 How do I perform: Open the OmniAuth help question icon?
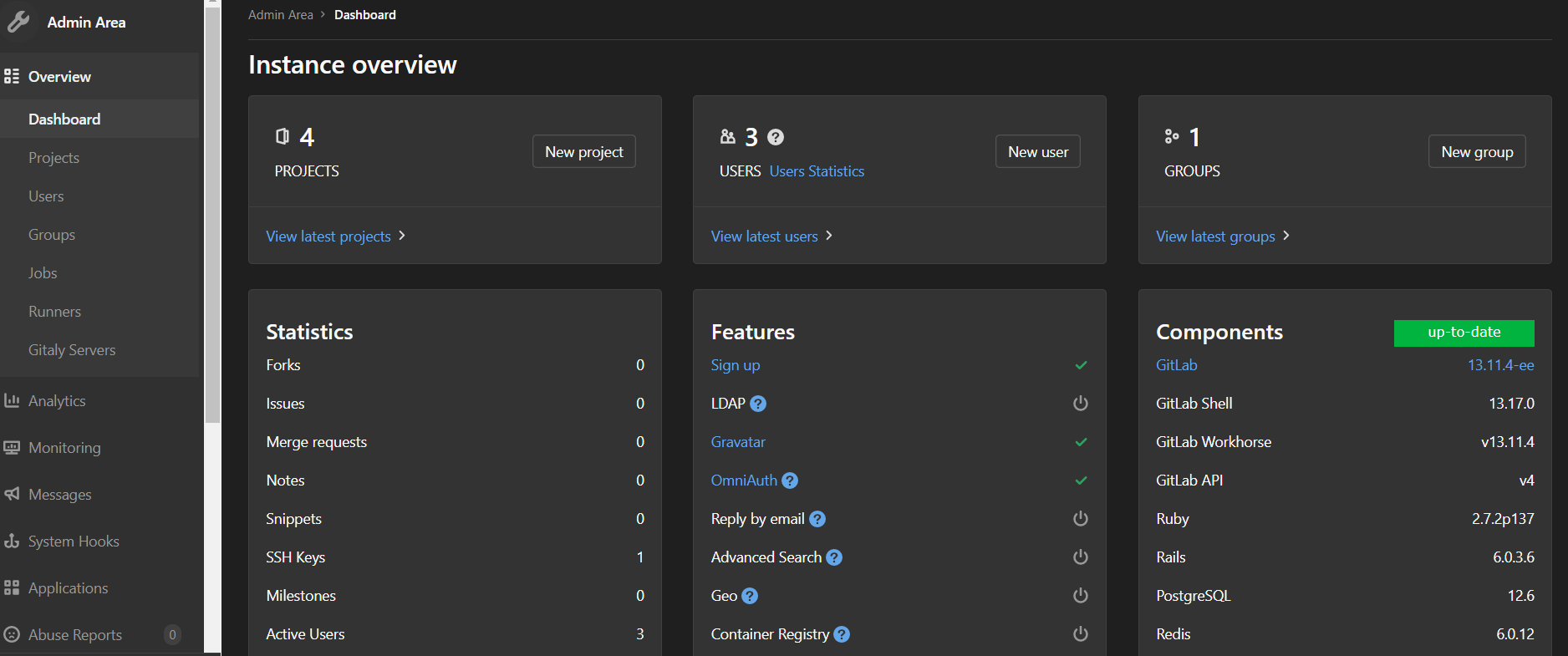click(790, 481)
